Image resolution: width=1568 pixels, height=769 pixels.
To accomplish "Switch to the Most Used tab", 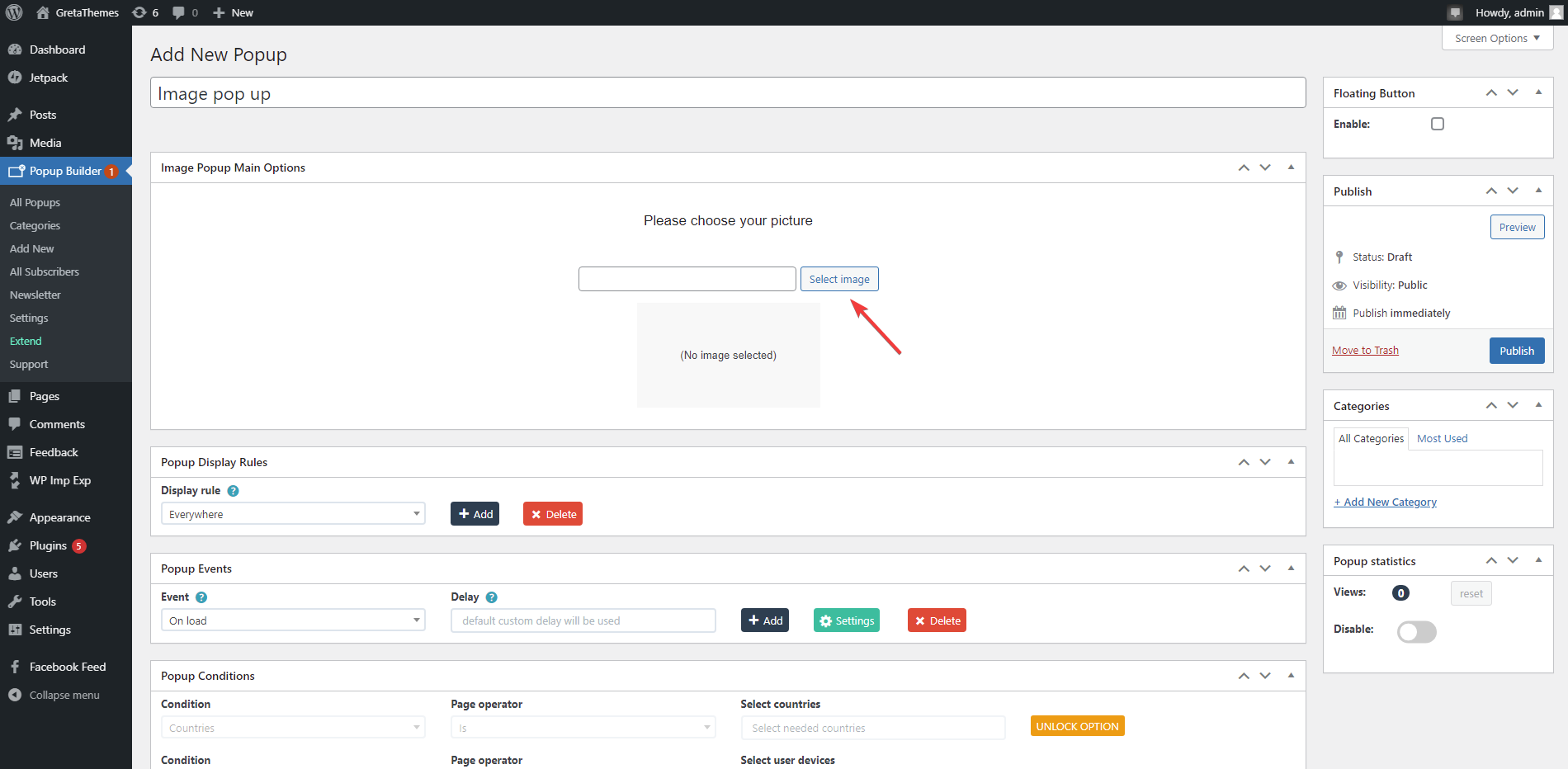I will [1443, 439].
